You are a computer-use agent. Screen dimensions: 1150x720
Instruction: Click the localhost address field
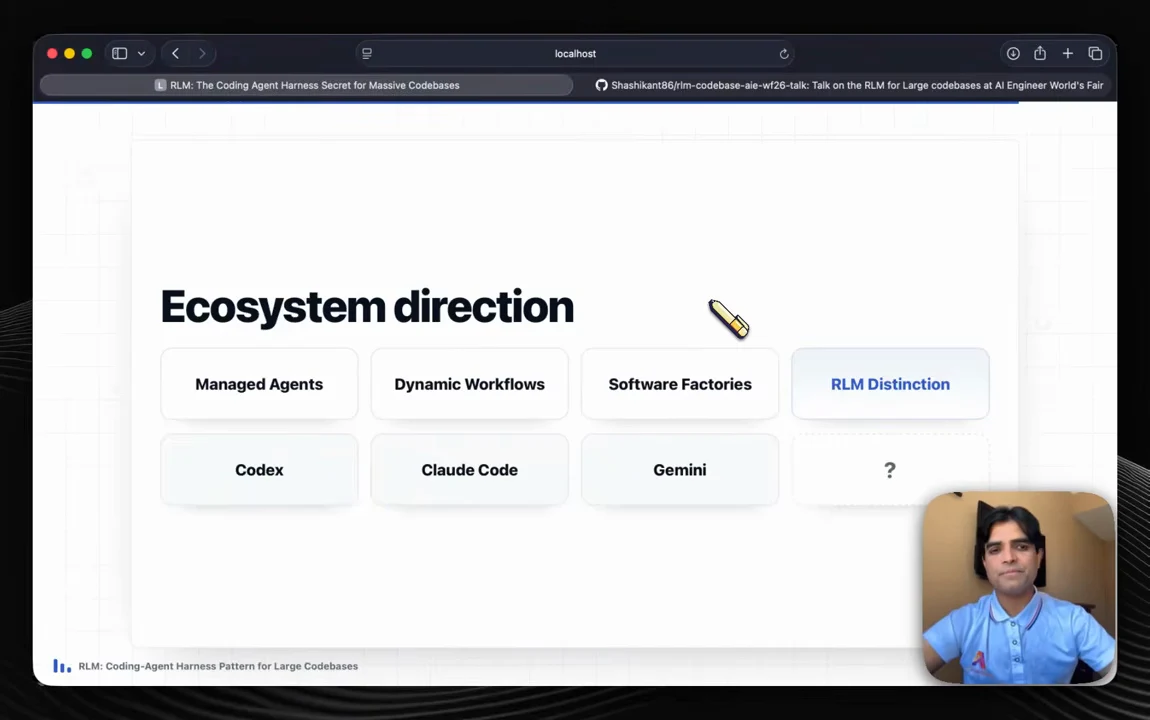click(575, 54)
